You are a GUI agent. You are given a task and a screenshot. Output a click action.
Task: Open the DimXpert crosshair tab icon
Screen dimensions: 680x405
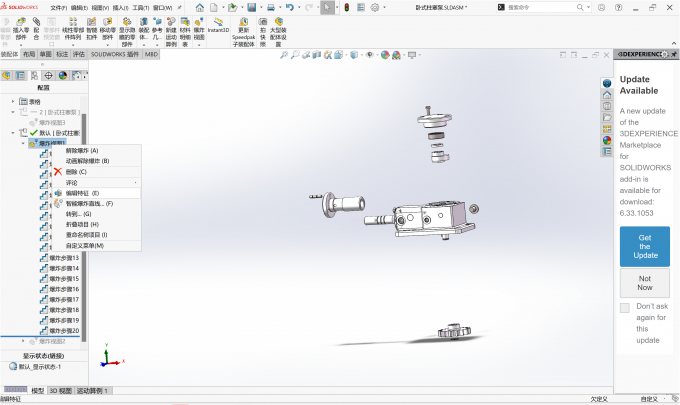click(49, 75)
